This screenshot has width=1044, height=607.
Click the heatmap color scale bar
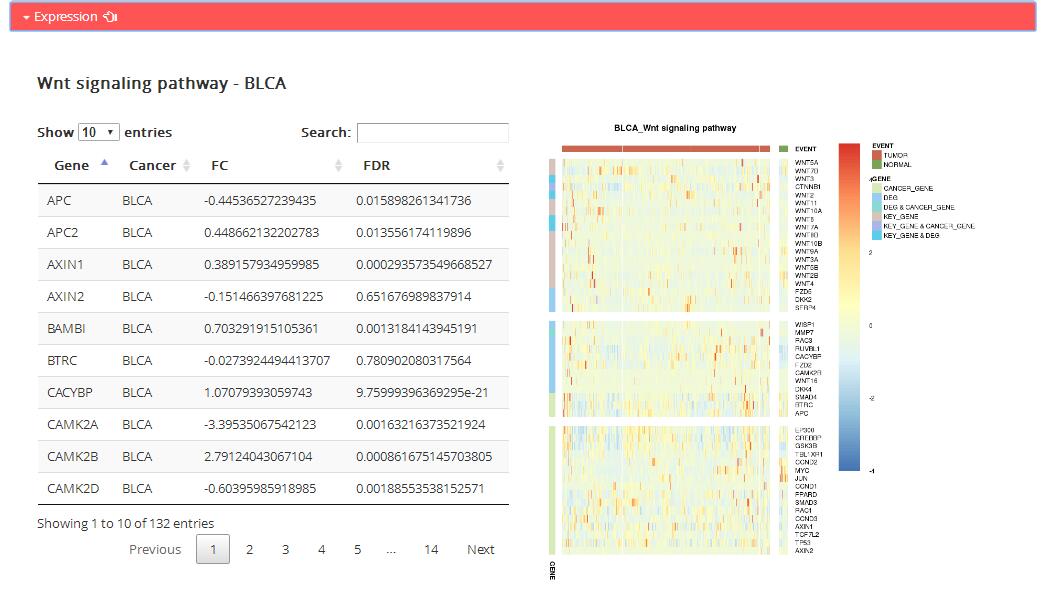pos(848,306)
